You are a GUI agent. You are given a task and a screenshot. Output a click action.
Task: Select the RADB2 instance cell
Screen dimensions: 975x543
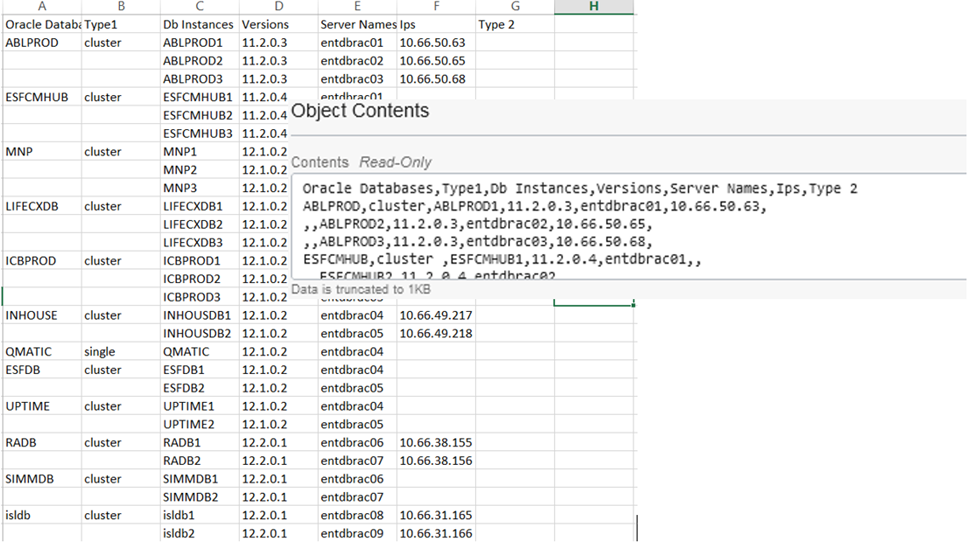(x=200, y=460)
